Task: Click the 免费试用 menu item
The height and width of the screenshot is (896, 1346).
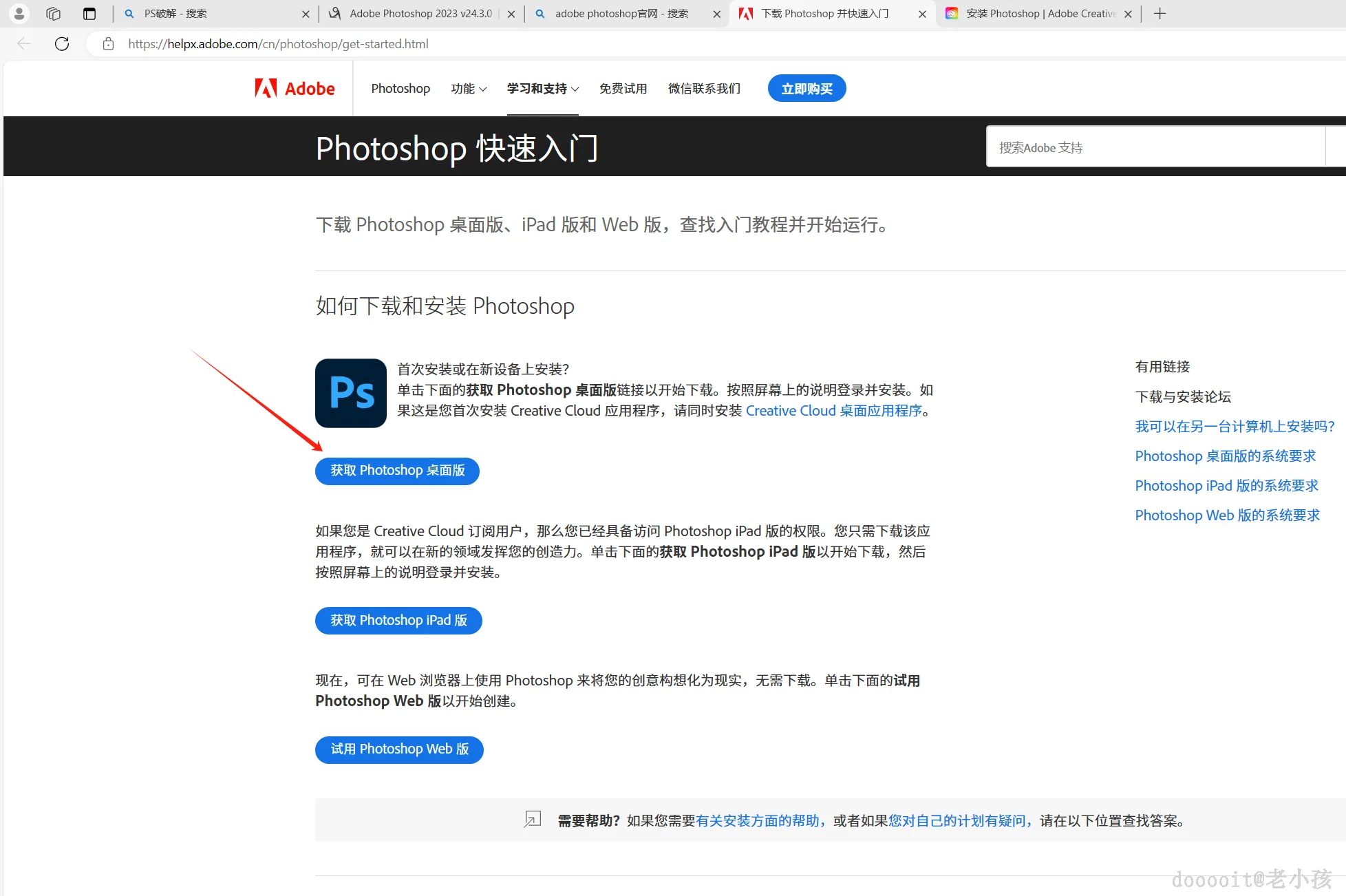Action: point(623,89)
